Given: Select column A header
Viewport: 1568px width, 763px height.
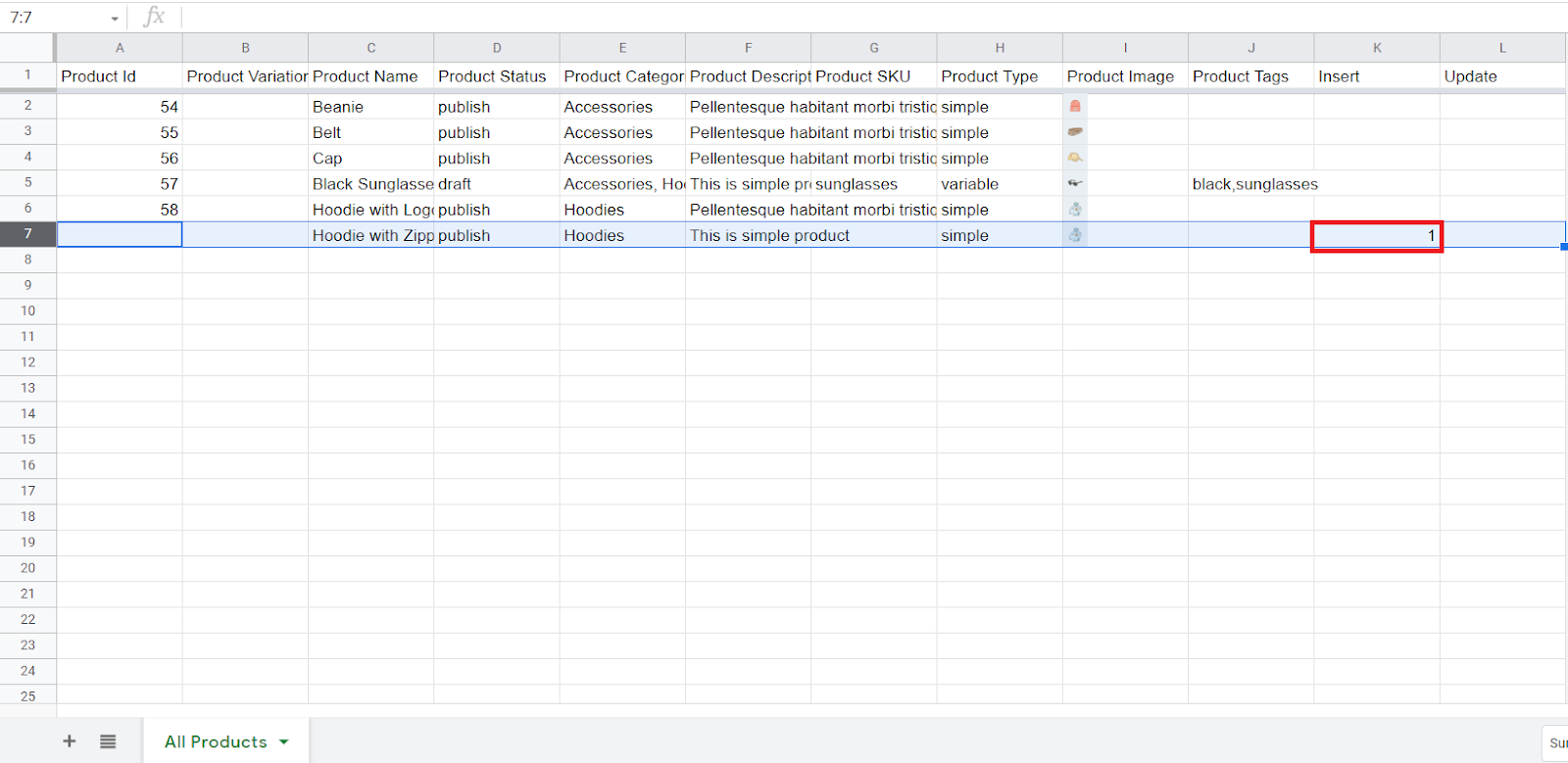Looking at the screenshot, I should [120, 48].
